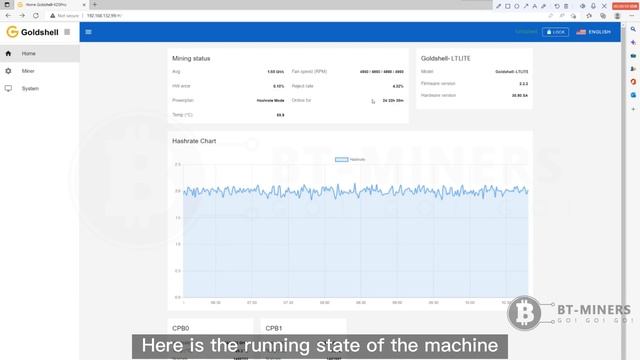Viewport: 640px width, 360px height.
Task: Select the highlighter annotation tool
Action: point(544,6)
